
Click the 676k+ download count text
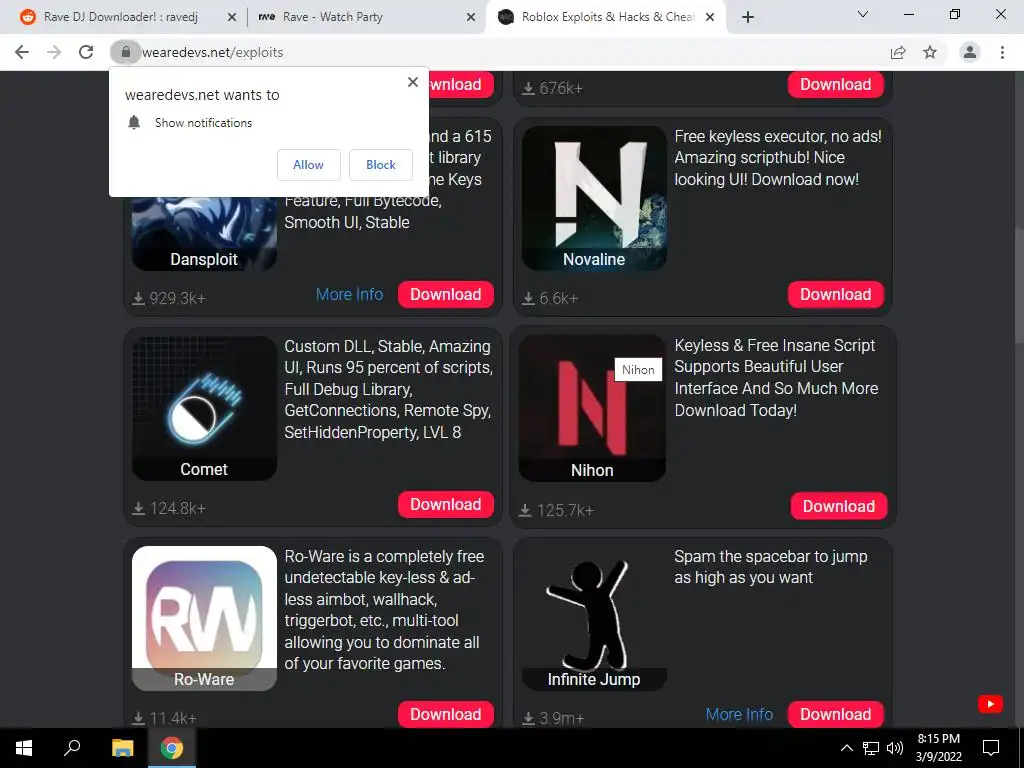[560, 88]
